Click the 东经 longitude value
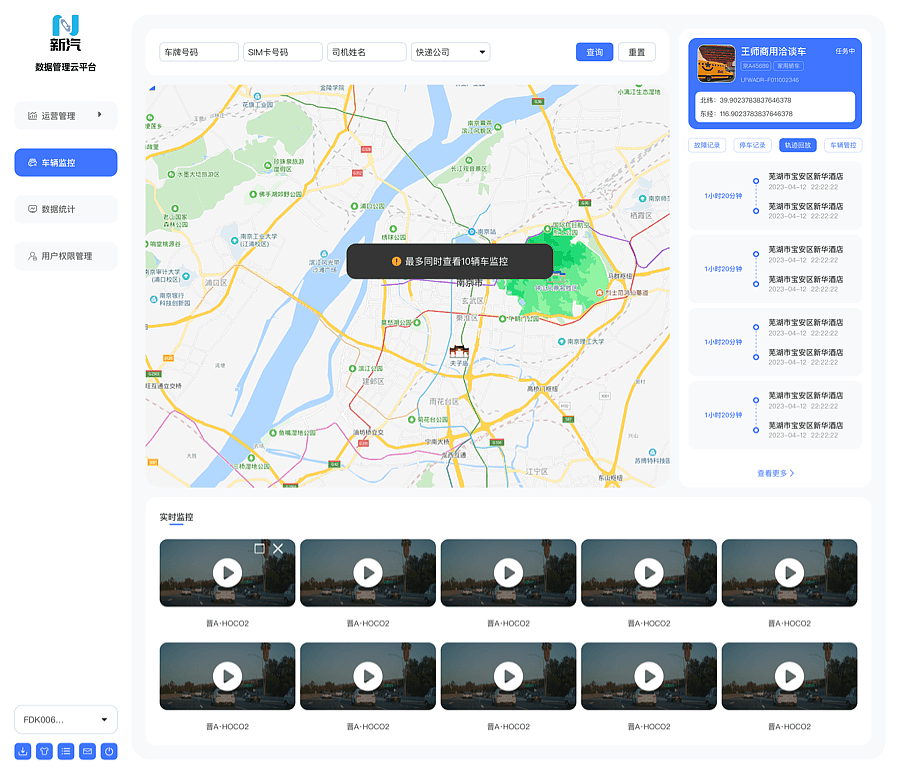This screenshot has height=775, width=900. (756, 114)
